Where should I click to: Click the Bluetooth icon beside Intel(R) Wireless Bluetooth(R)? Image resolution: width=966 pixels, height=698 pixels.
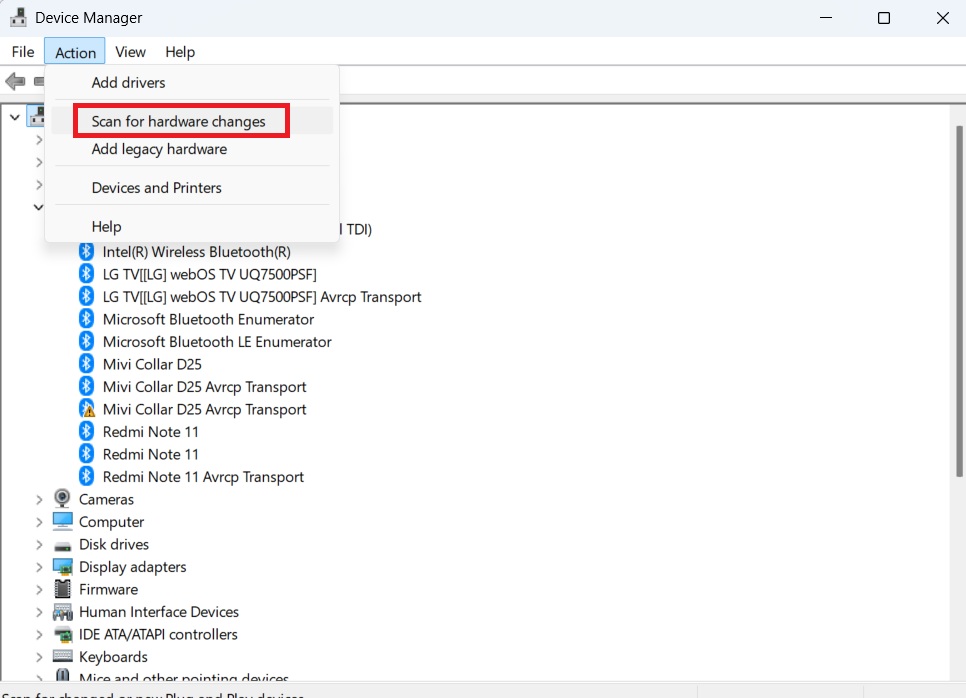click(86, 251)
